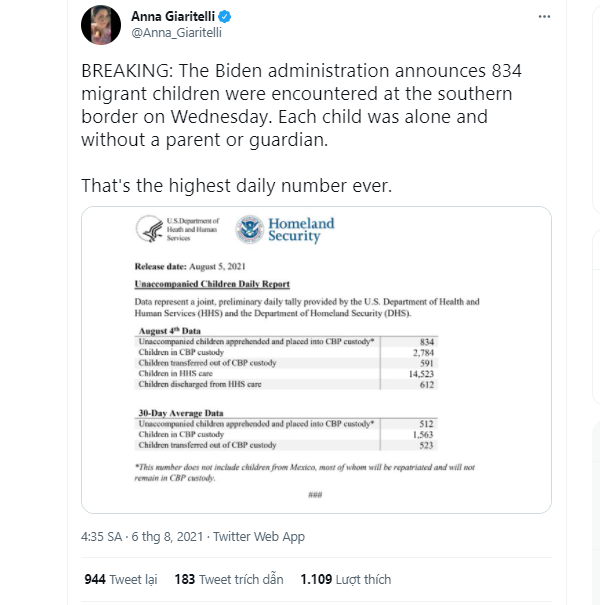View the 944 Tweet lại retweets list
The height and width of the screenshot is (605, 600).
121,579
